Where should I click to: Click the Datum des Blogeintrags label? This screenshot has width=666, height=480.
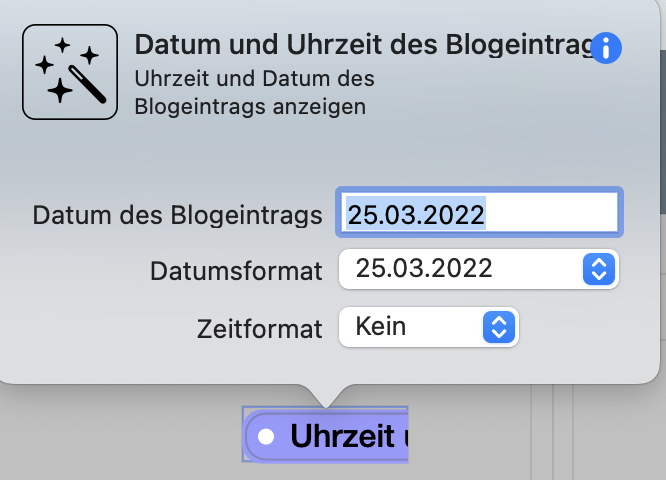pyautogui.click(x=178, y=215)
